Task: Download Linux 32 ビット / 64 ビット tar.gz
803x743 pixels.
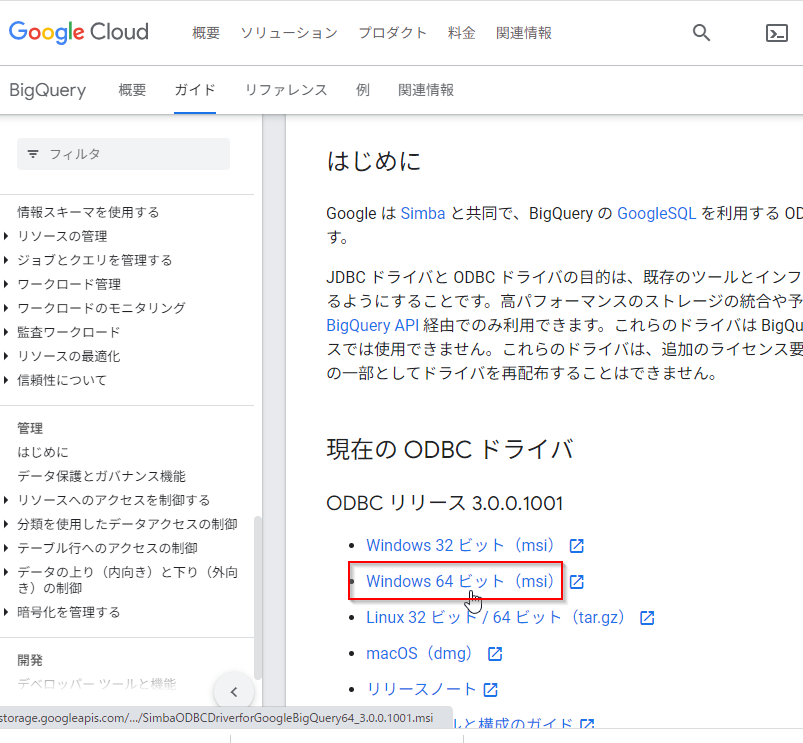Action: [495, 618]
